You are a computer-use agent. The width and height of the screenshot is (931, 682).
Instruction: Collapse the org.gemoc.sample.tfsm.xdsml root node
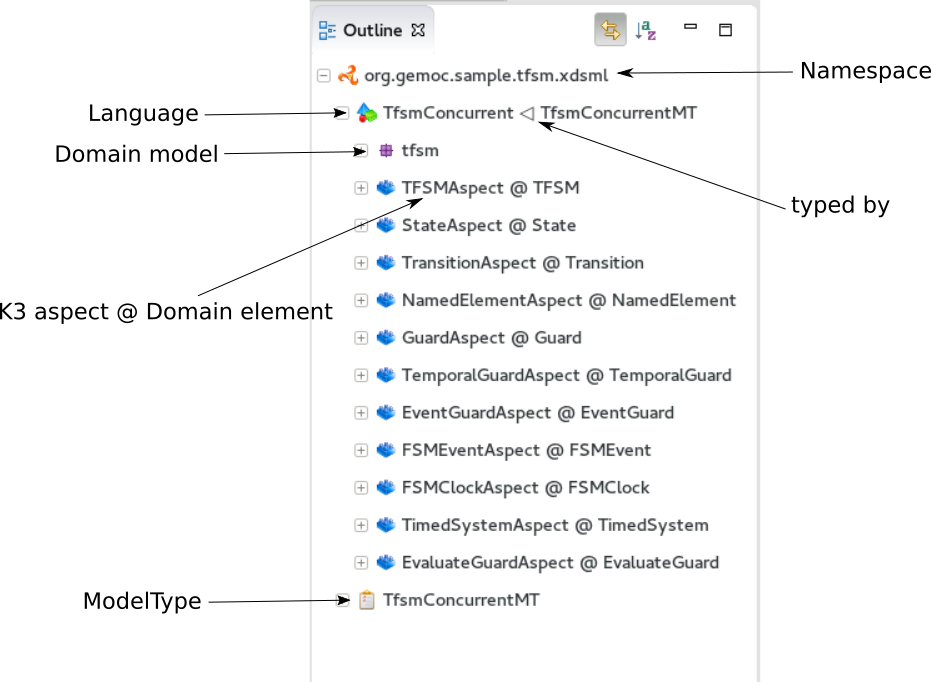click(x=322, y=74)
